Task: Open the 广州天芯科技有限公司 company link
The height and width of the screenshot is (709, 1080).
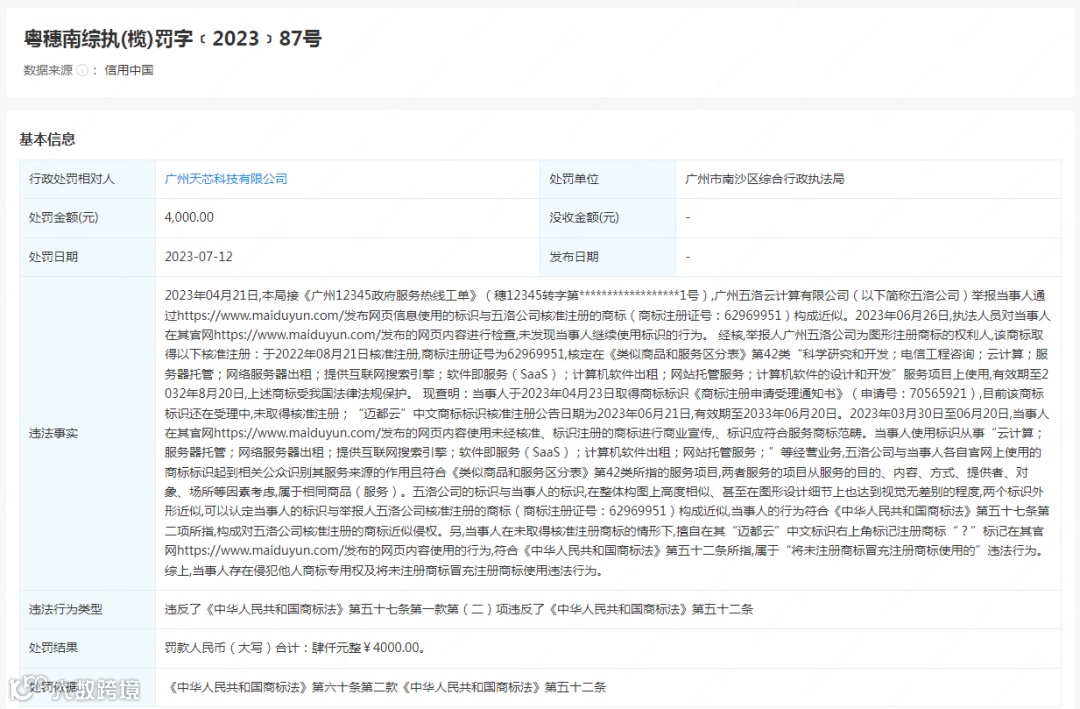Action: pyautogui.click(x=226, y=178)
